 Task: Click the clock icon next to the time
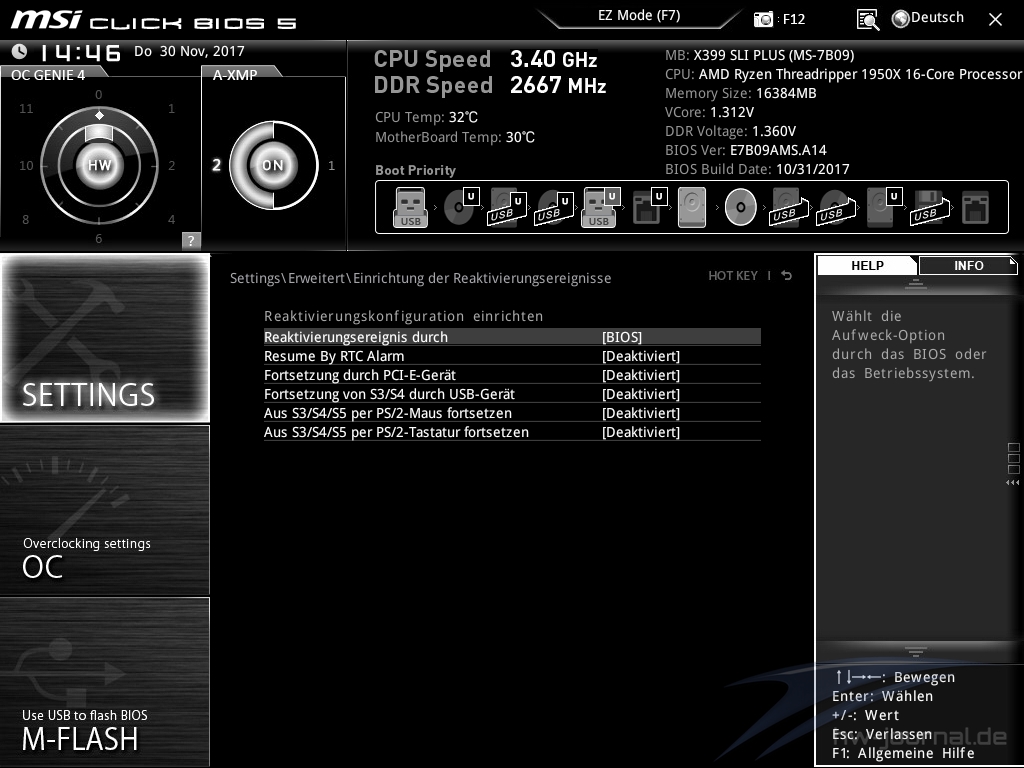pos(19,51)
